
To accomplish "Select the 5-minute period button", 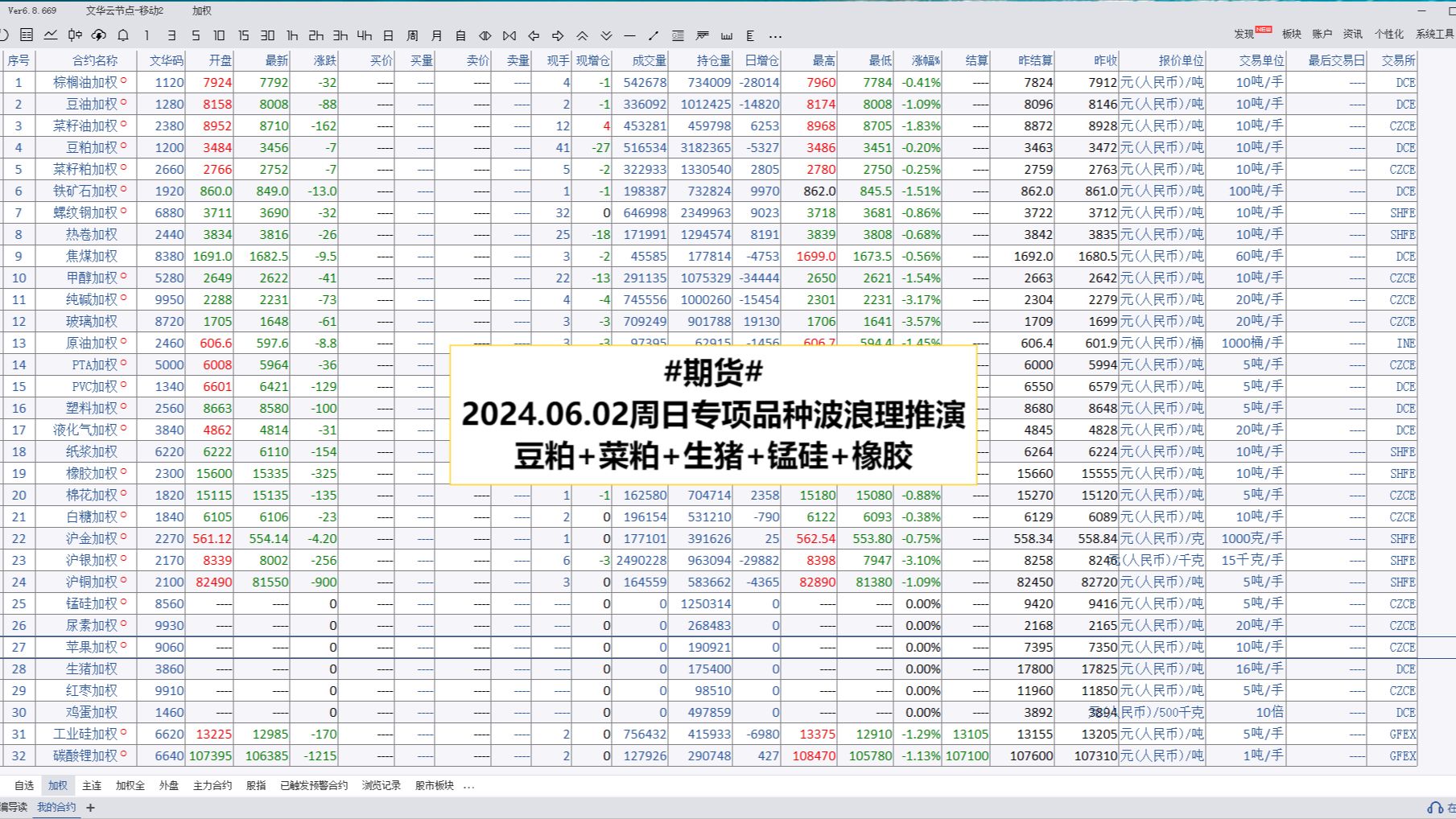I will pyautogui.click(x=196, y=35).
